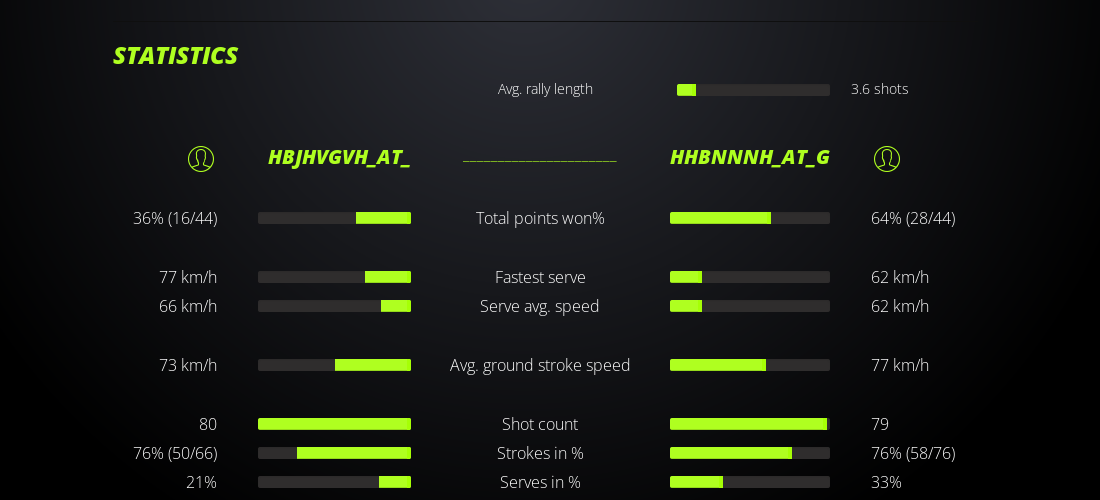Click the left Avg. ground stroke speed bar
Screen dimensions: 1100x500
(334, 365)
